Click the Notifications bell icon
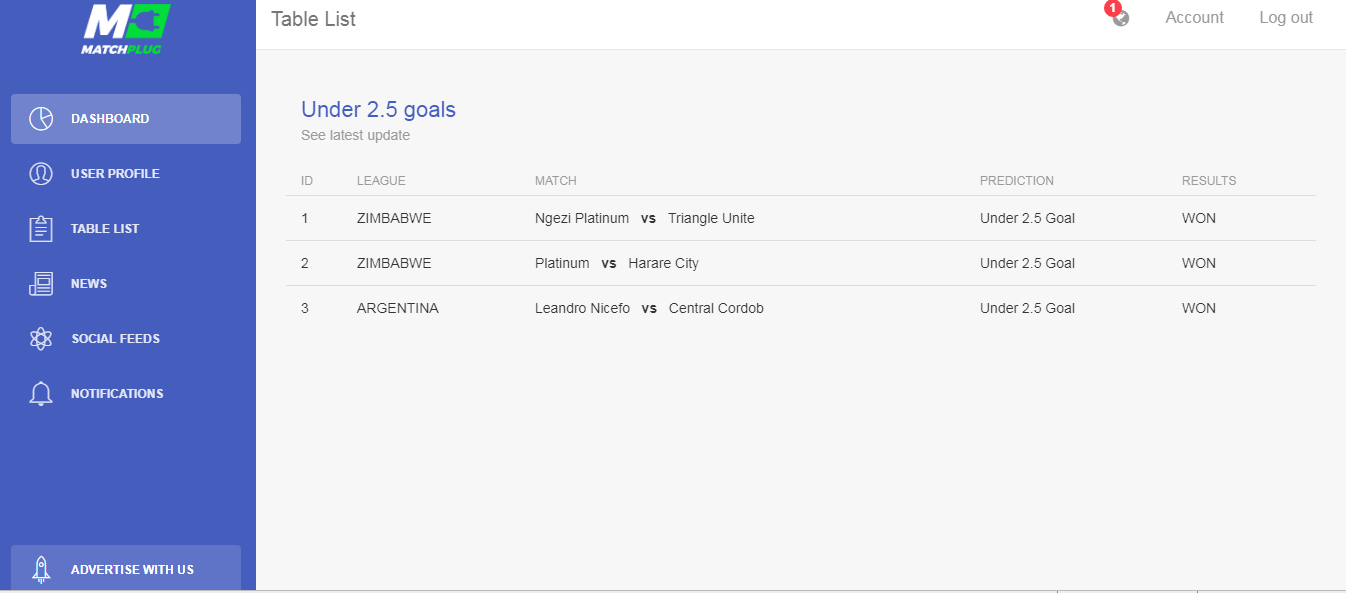 pos(41,394)
